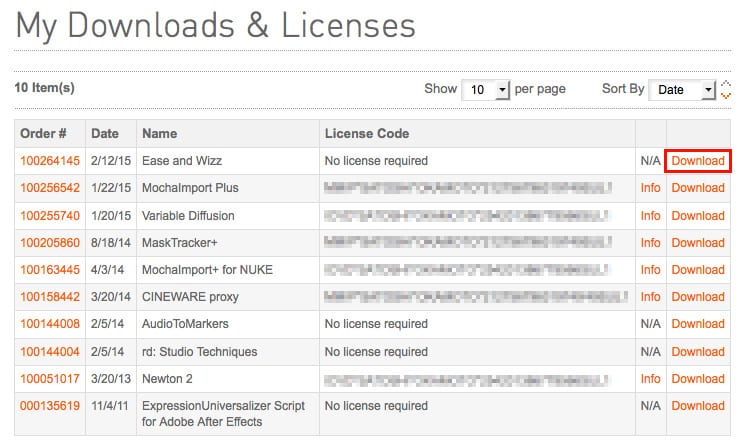
Task: Download MochaImport+ for NUKE
Action: [698, 269]
